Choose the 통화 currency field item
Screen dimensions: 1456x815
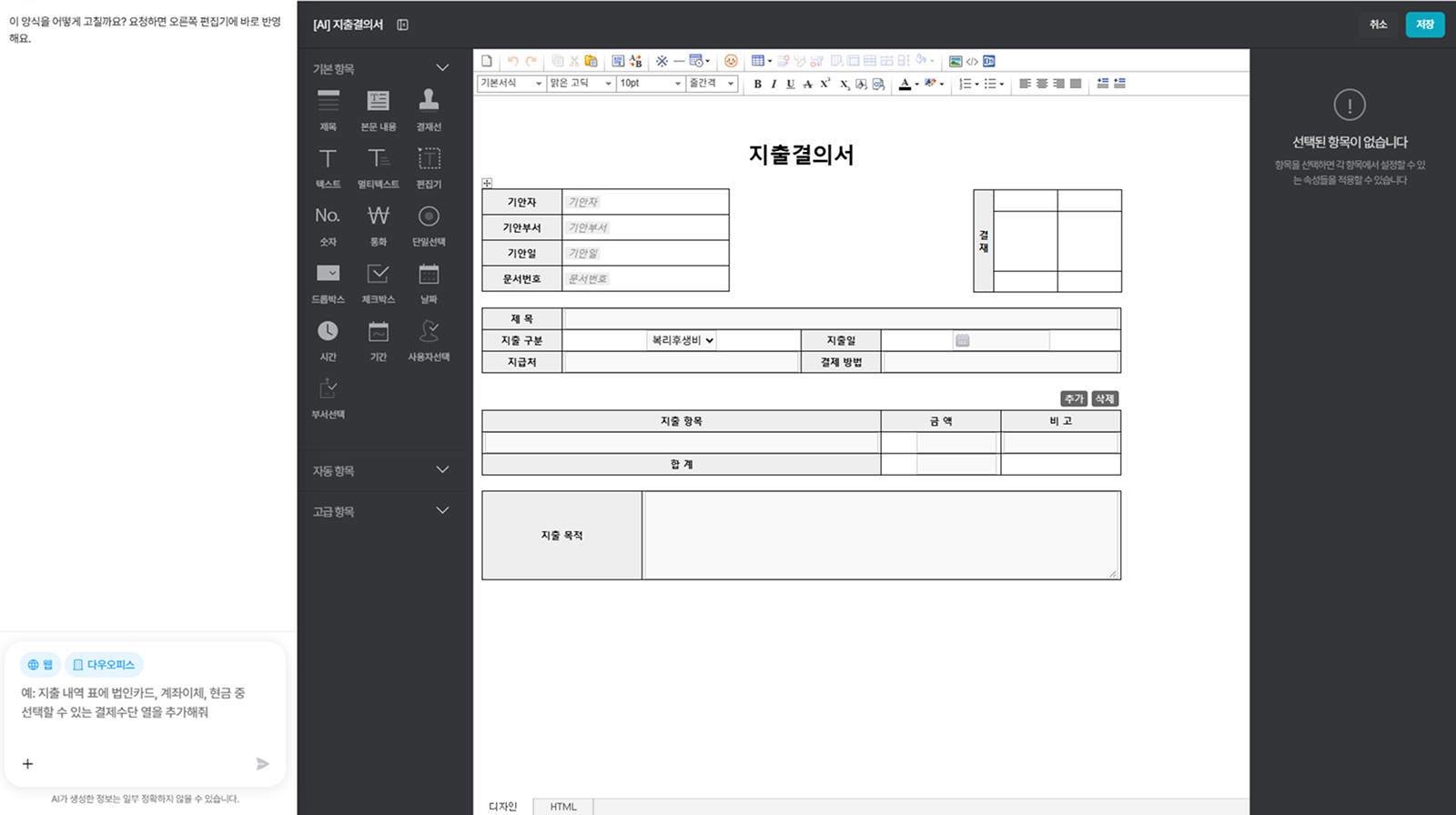point(379,226)
